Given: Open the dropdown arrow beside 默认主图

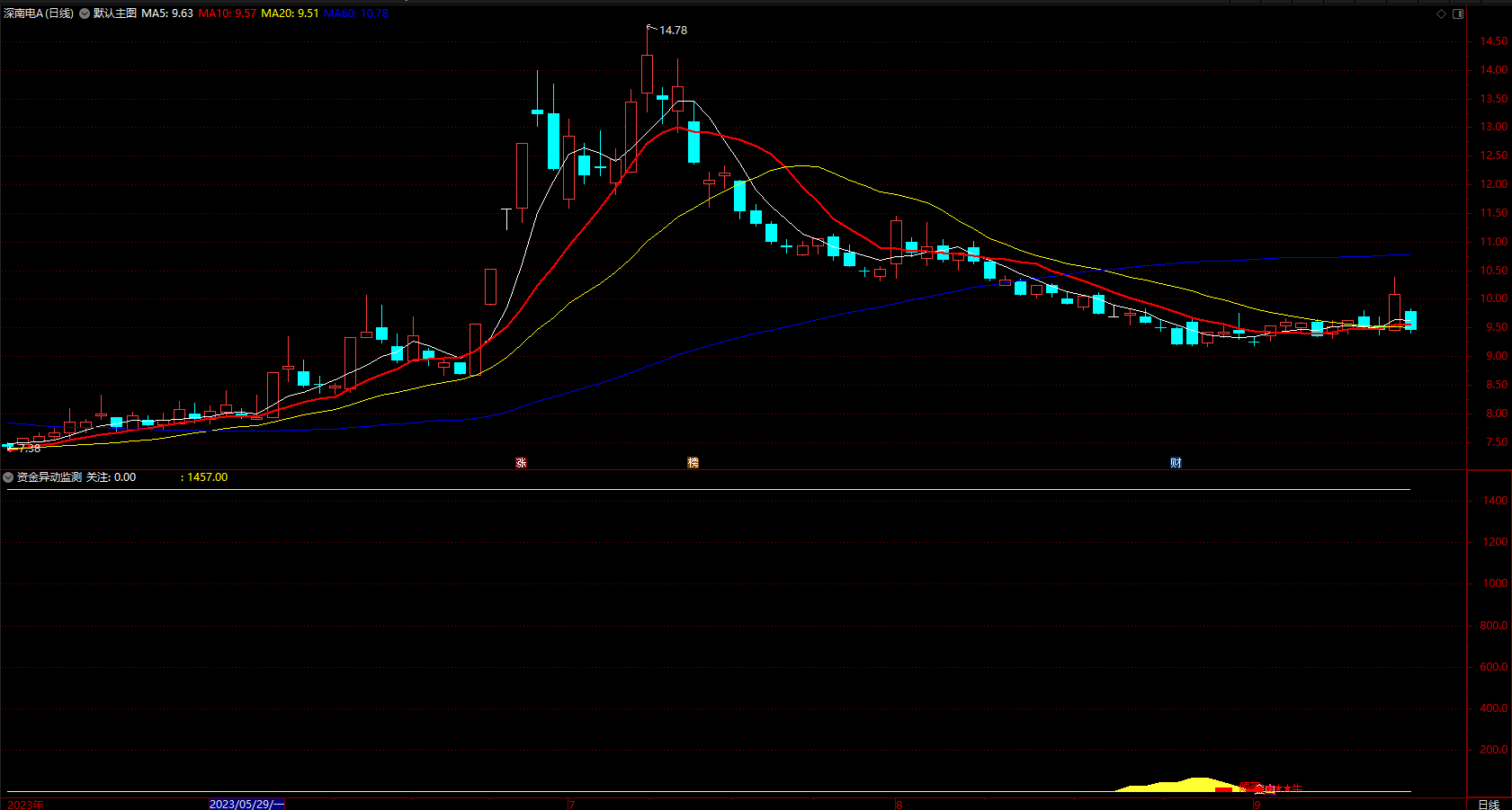Looking at the screenshot, I should tap(85, 13).
